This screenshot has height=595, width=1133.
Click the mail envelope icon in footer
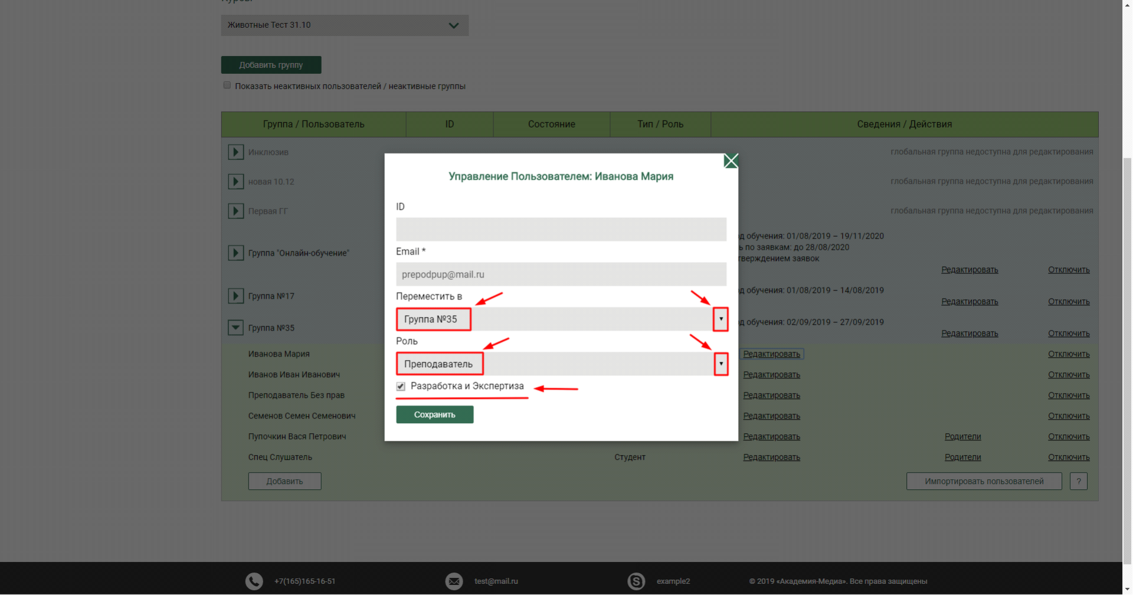454,581
